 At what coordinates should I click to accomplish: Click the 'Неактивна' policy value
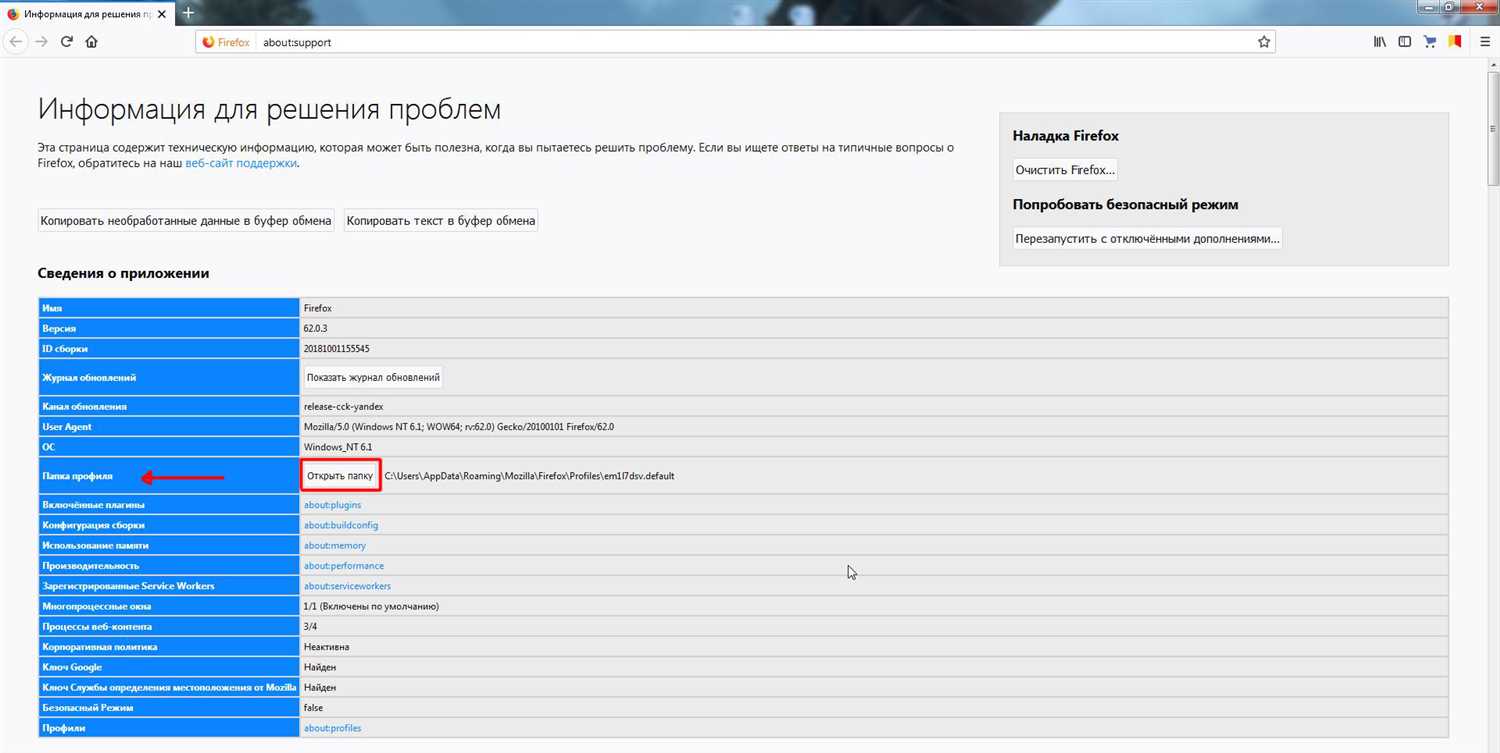(326, 647)
